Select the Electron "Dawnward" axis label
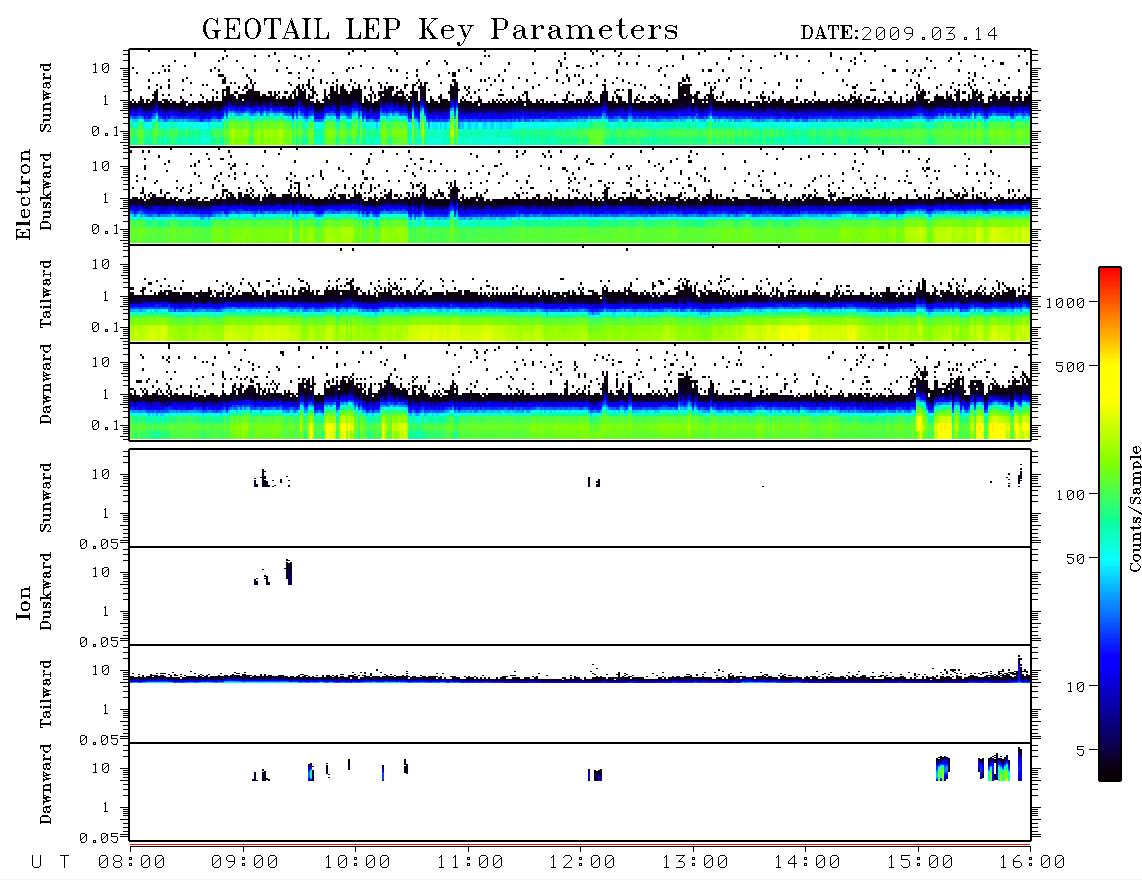Image resolution: width=1142 pixels, height=880 pixels. coord(46,385)
